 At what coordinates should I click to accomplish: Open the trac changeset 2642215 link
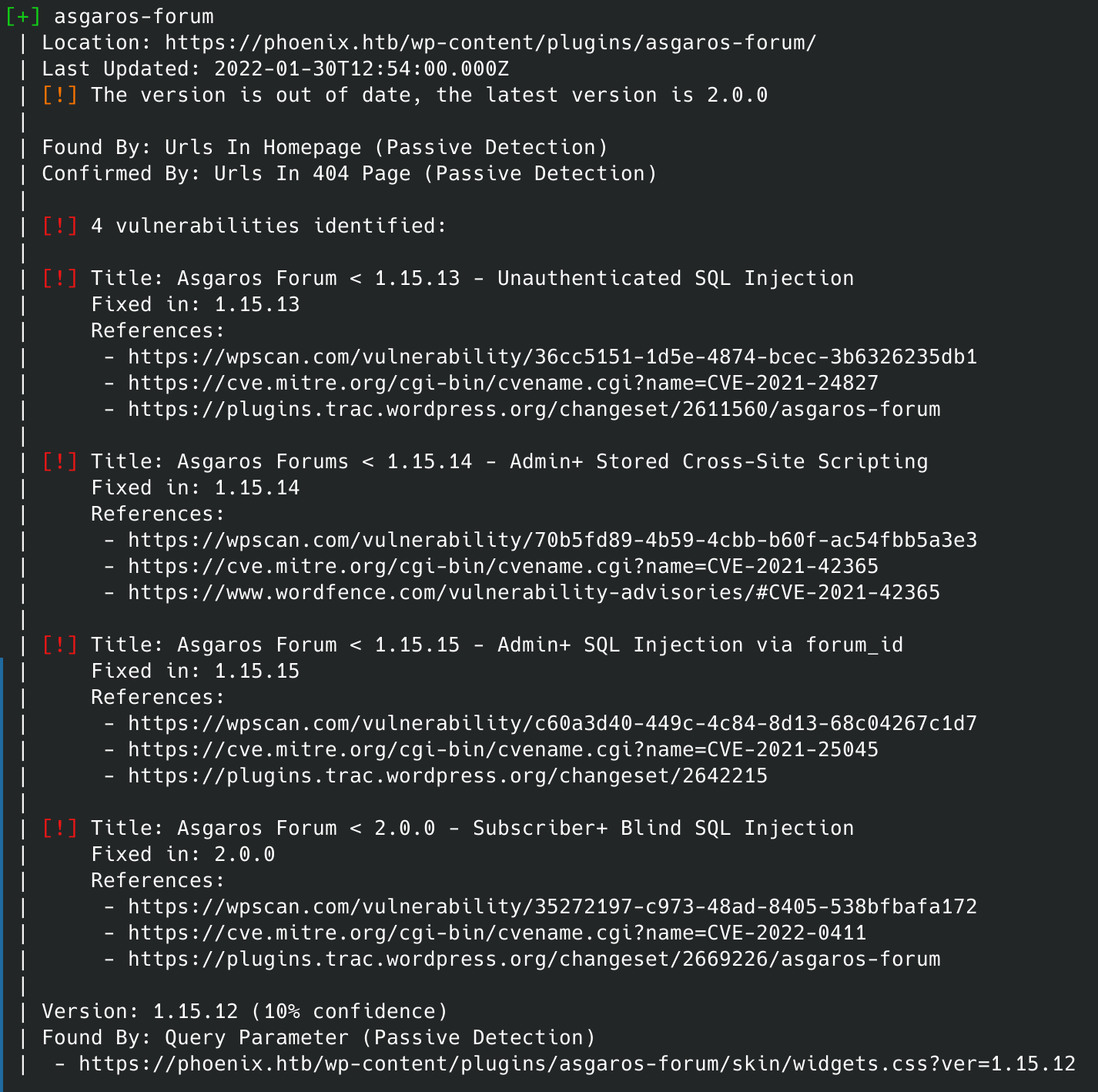tap(447, 775)
